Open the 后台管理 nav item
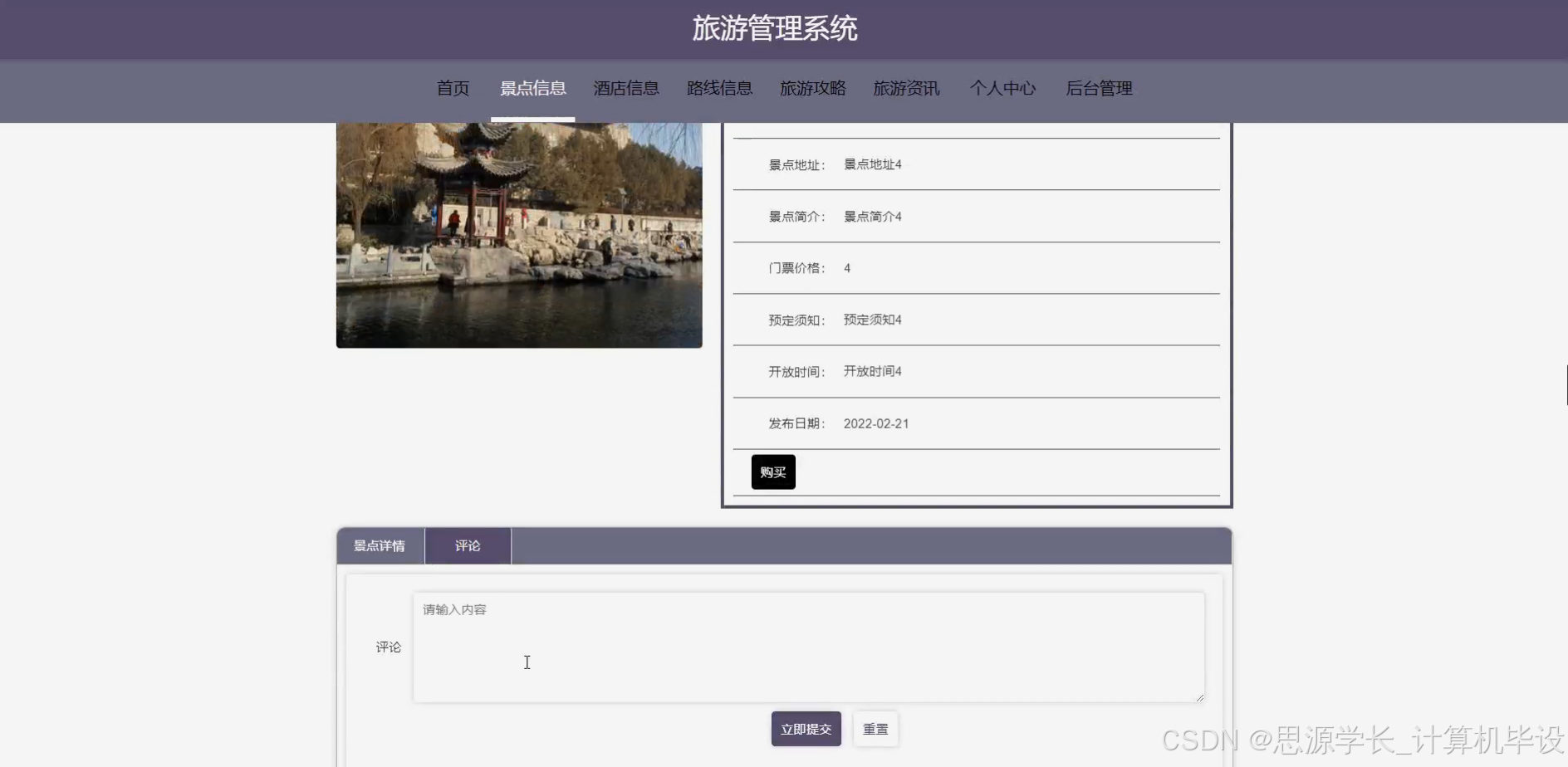Image resolution: width=1568 pixels, height=767 pixels. tap(1099, 88)
